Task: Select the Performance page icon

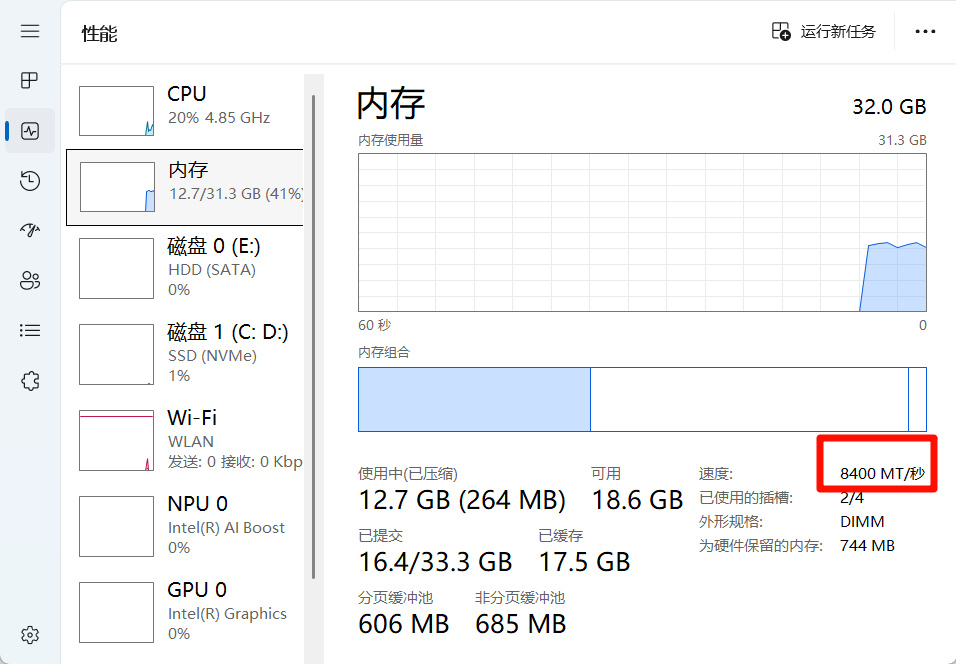Action: point(30,131)
